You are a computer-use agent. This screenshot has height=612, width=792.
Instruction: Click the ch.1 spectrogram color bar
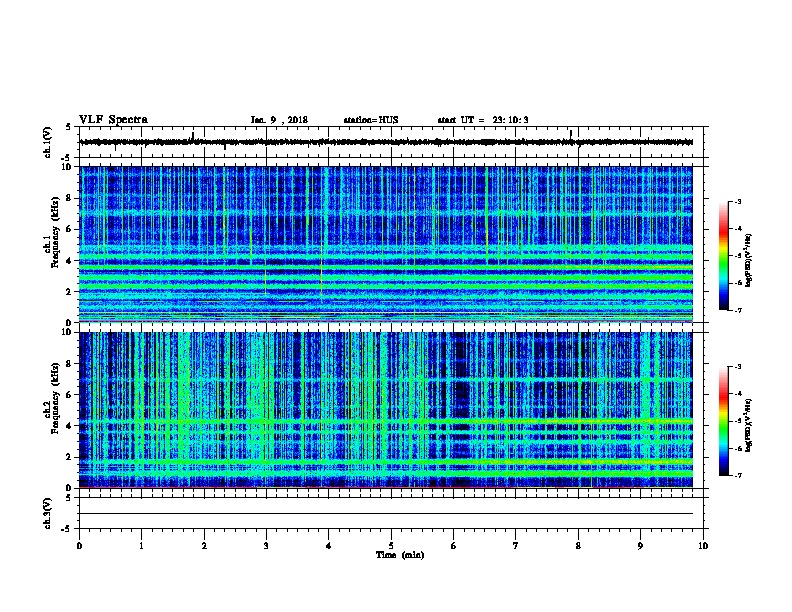point(723,256)
